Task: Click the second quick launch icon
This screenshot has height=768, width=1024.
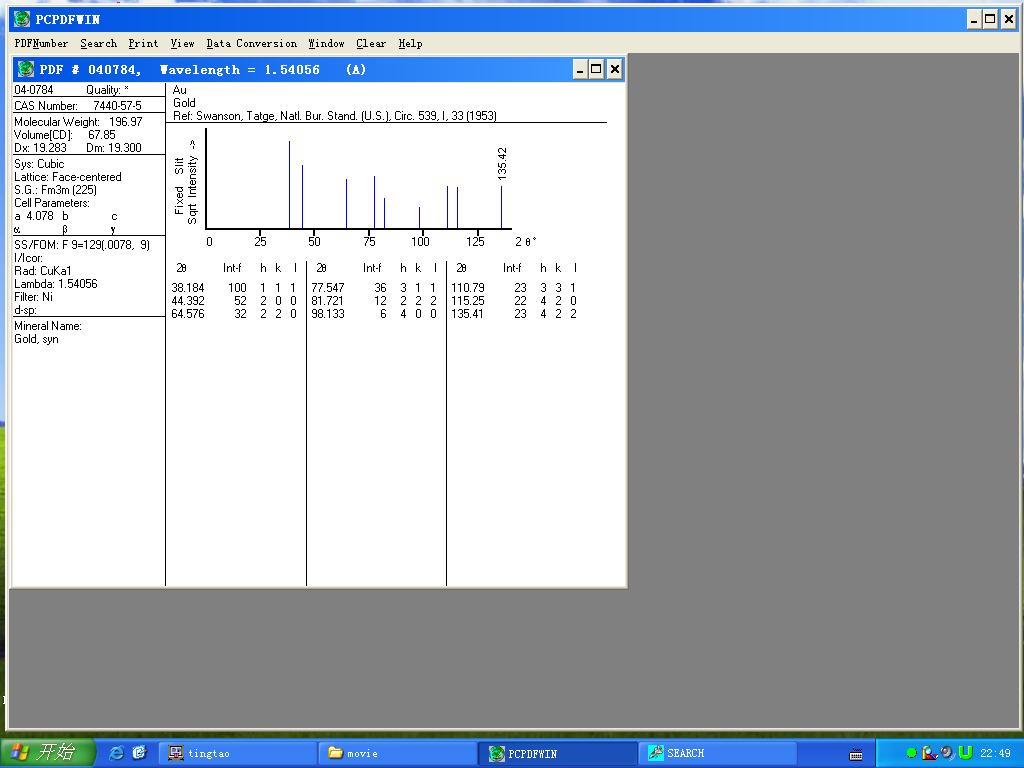Action: (x=139, y=753)
